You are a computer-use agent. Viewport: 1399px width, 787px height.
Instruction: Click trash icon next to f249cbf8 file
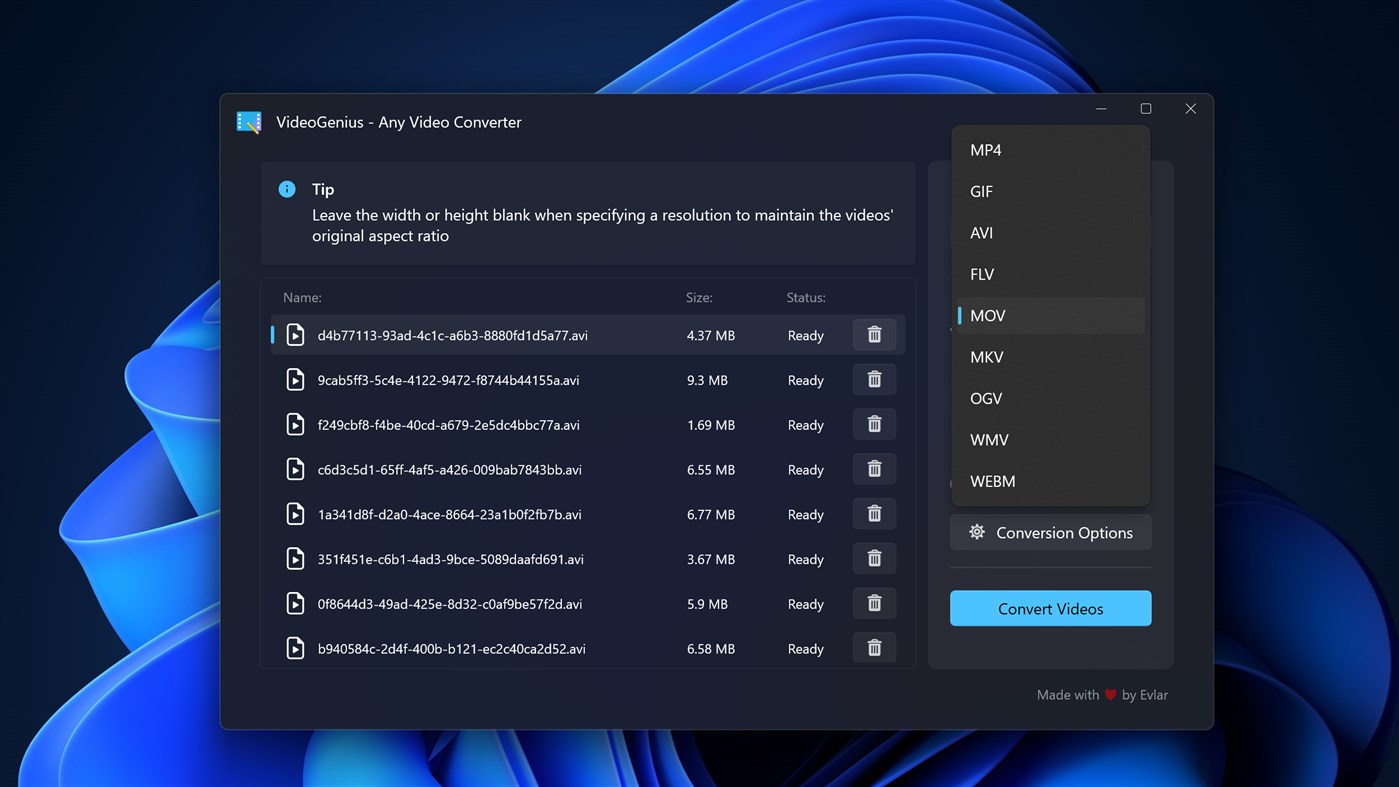[x=873, y=424]
